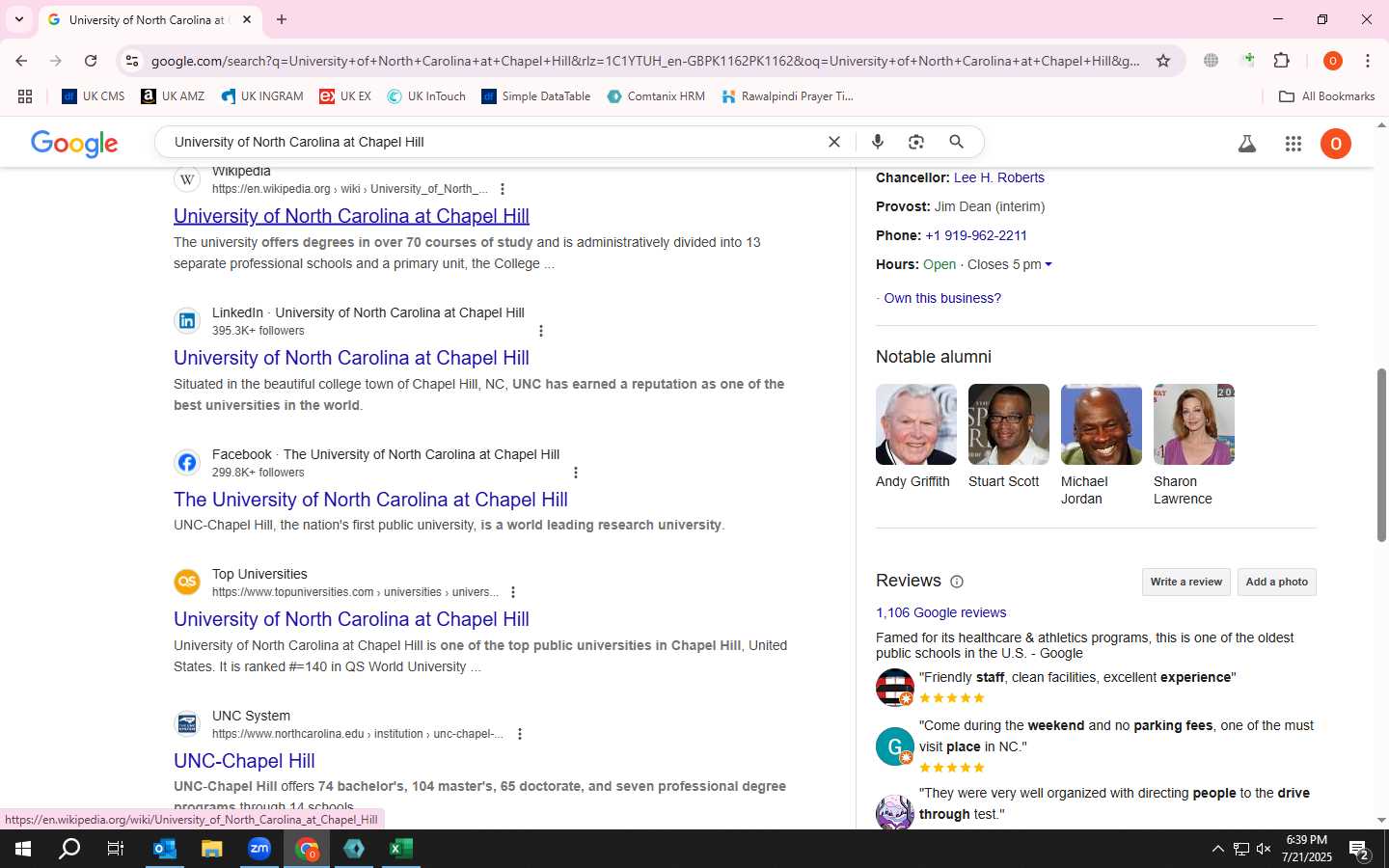This screenshot has height=868, width=1389.
Task: Open File Explorer from the taskbar
Action: click(x=212, y=849)
